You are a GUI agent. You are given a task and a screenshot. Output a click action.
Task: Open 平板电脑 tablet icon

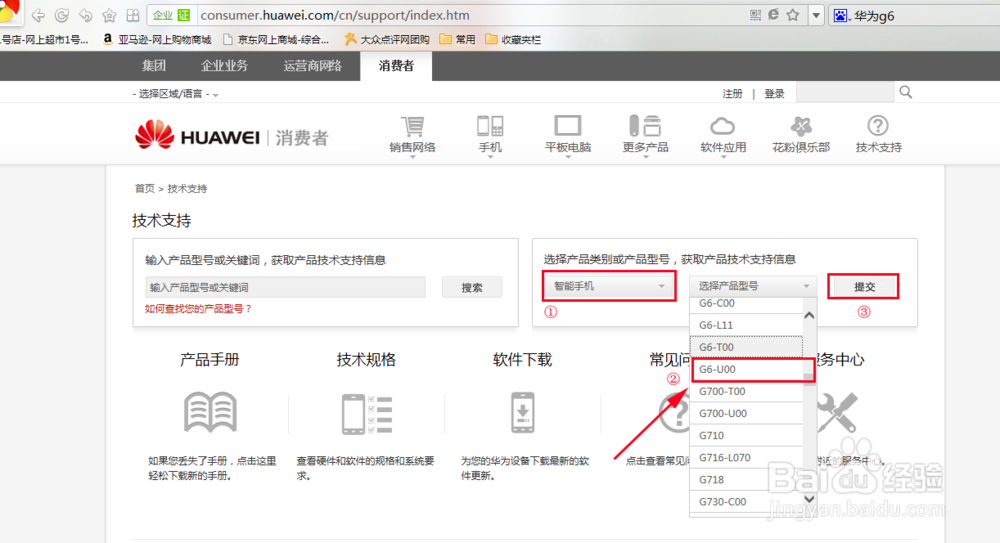pos(568,126)
